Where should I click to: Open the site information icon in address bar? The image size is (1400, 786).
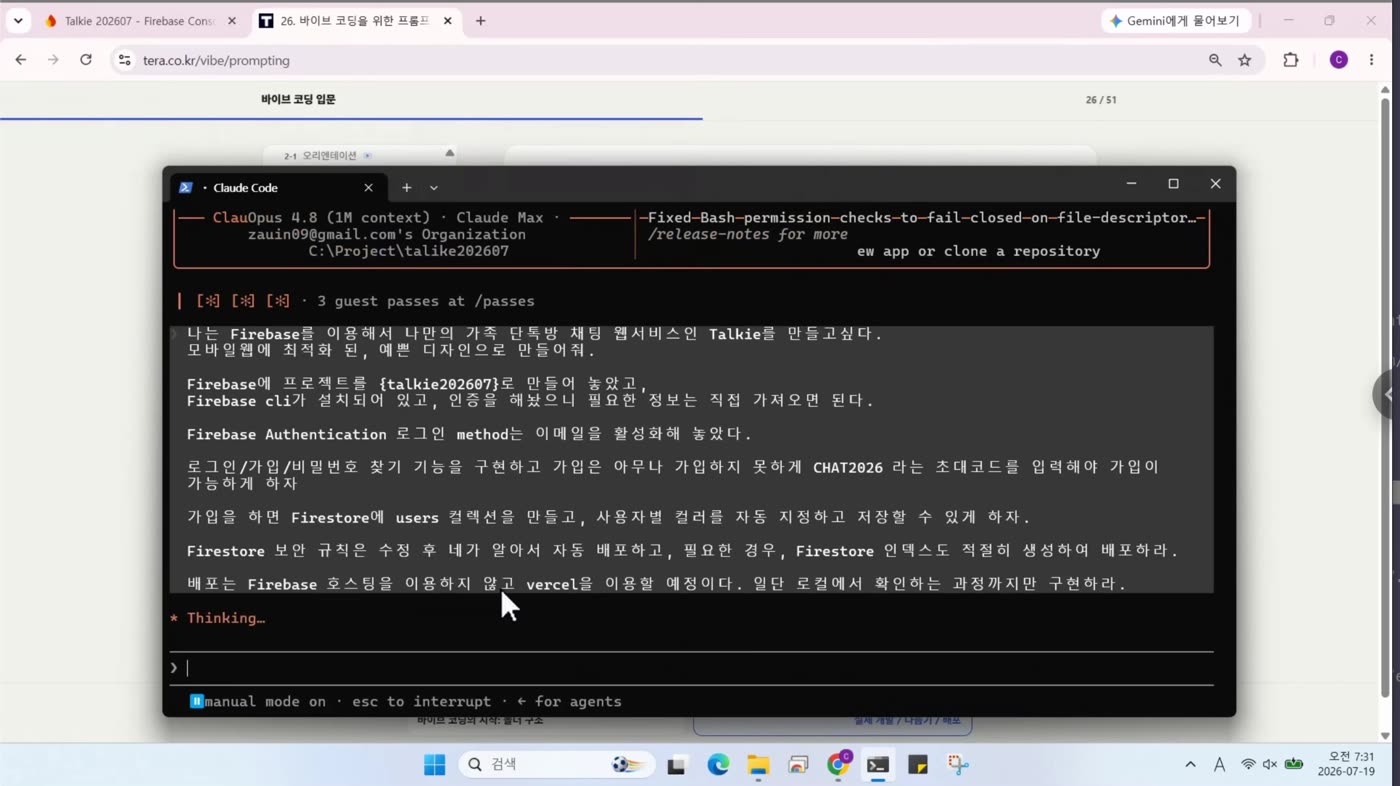point(124,60)
